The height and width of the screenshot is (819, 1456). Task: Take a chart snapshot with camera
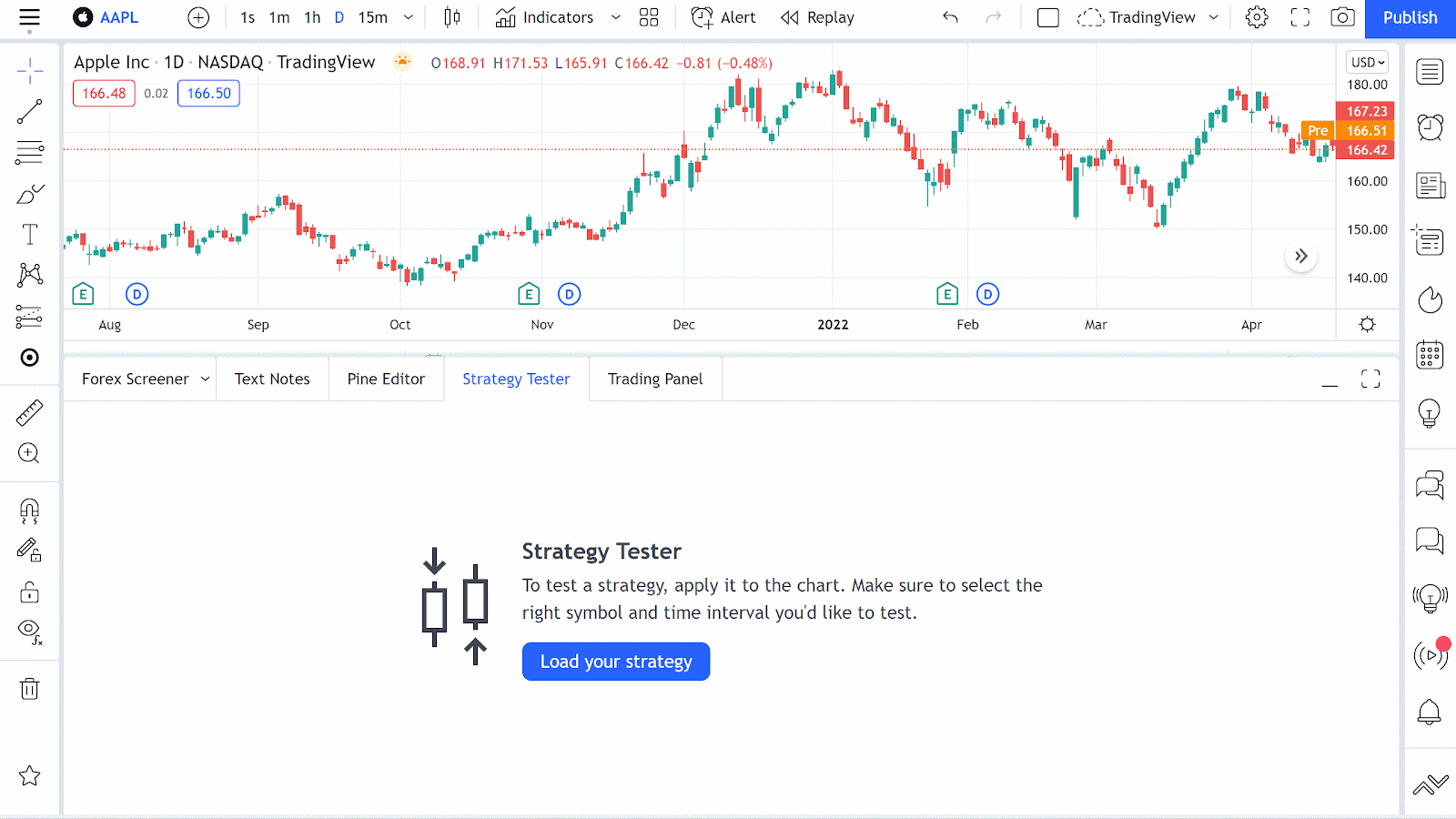(x=1343, y=17)
